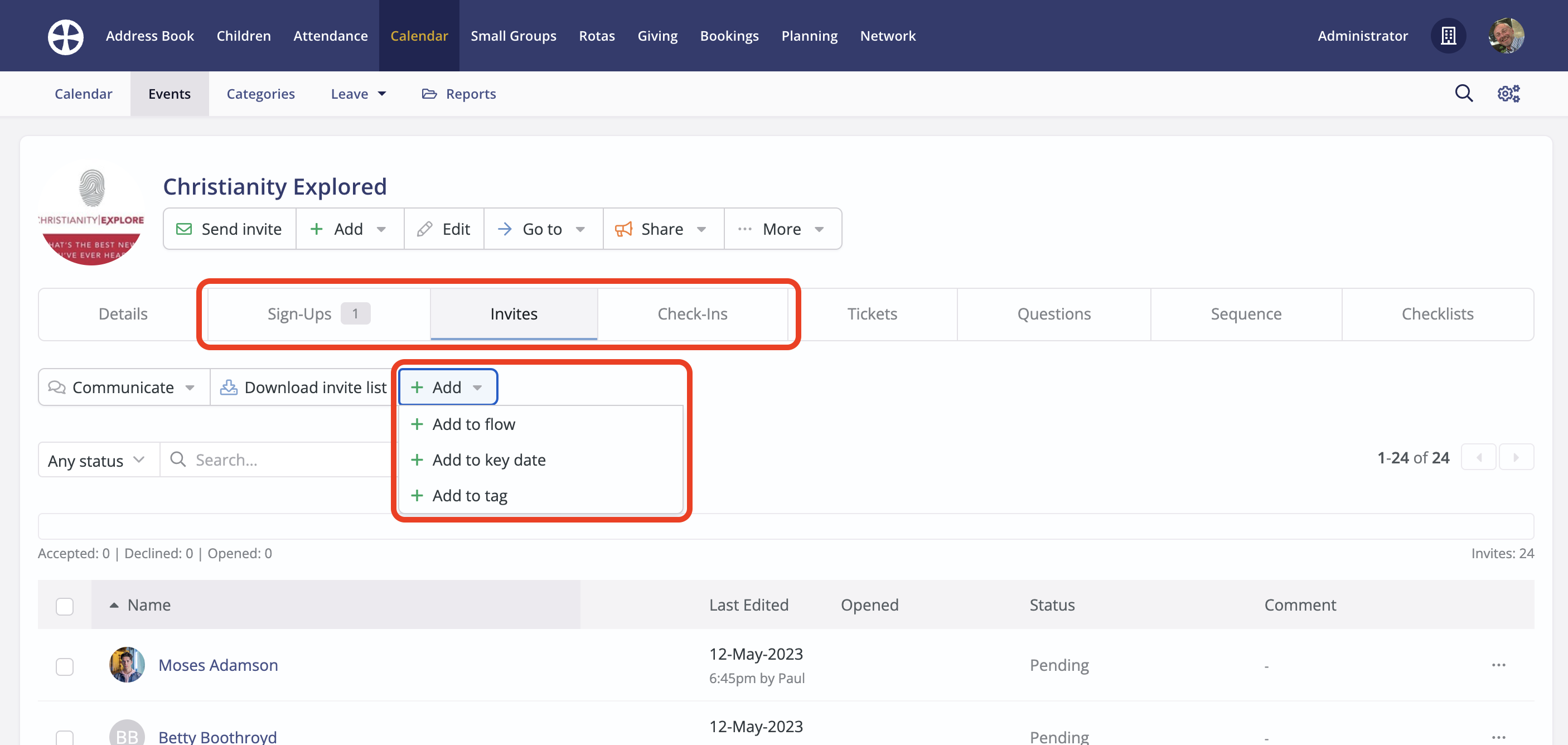The height and width of the screenshot is (745, 1568).
Task: Click the ChurchSuite logo icon
Action: pos(66,36)
